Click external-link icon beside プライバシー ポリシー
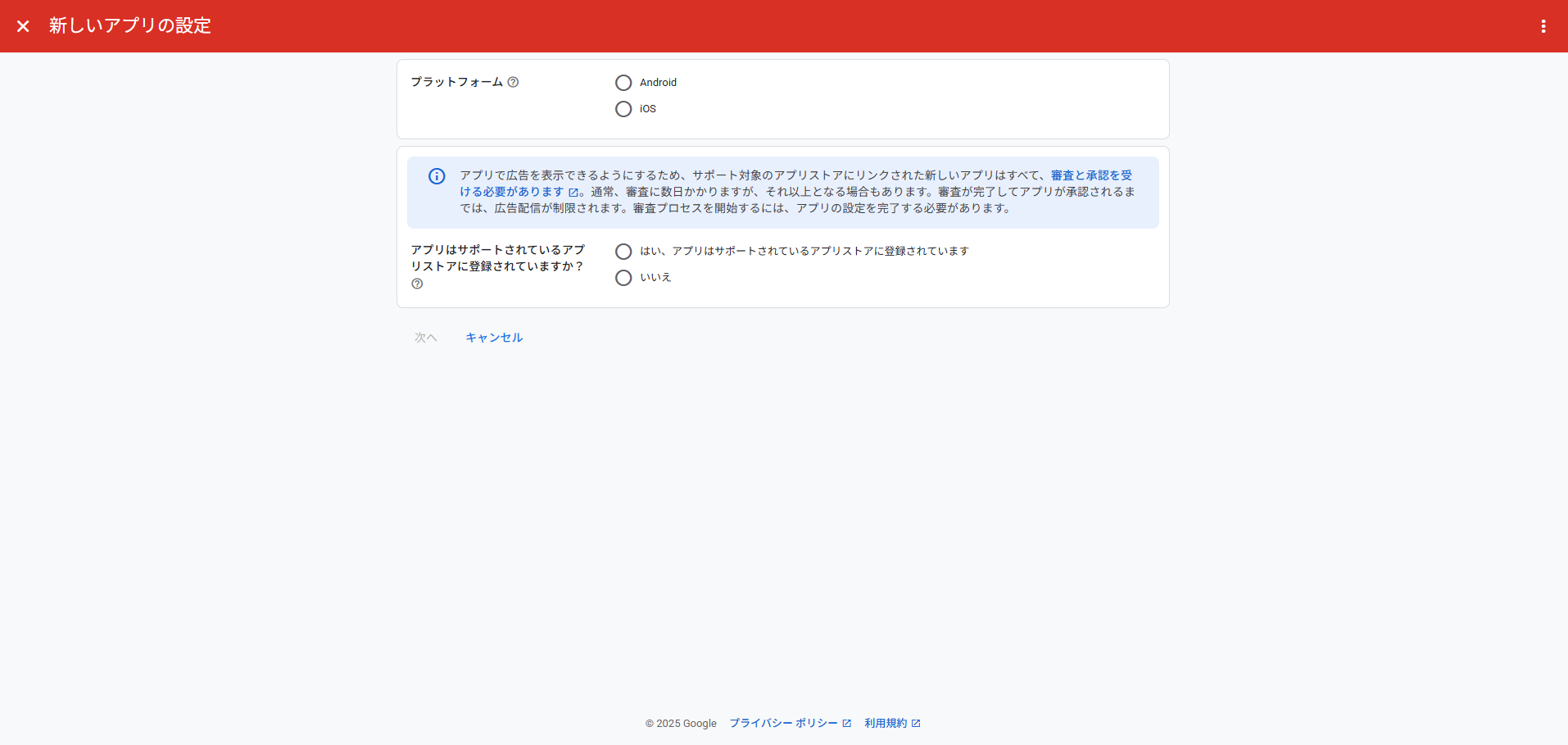 coord(846,723)
